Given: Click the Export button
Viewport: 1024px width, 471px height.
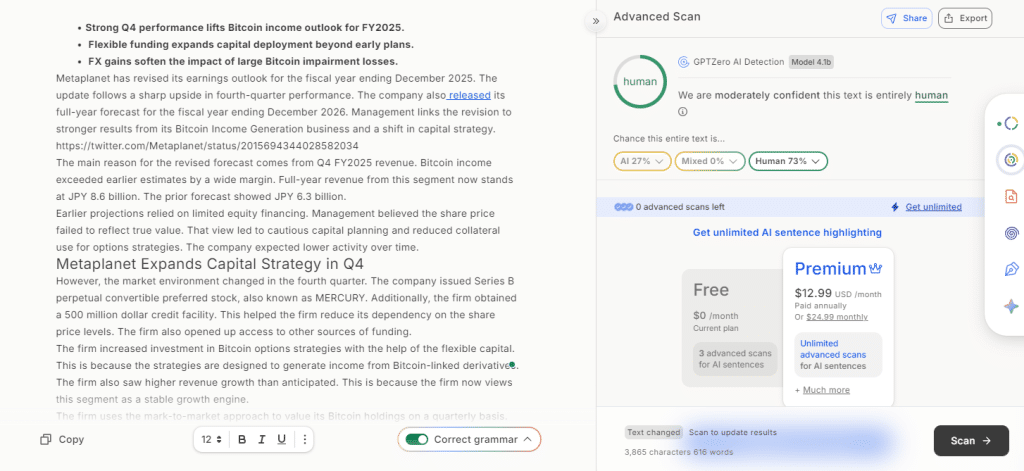Looking at the screenshot, I should coord(964,18).
